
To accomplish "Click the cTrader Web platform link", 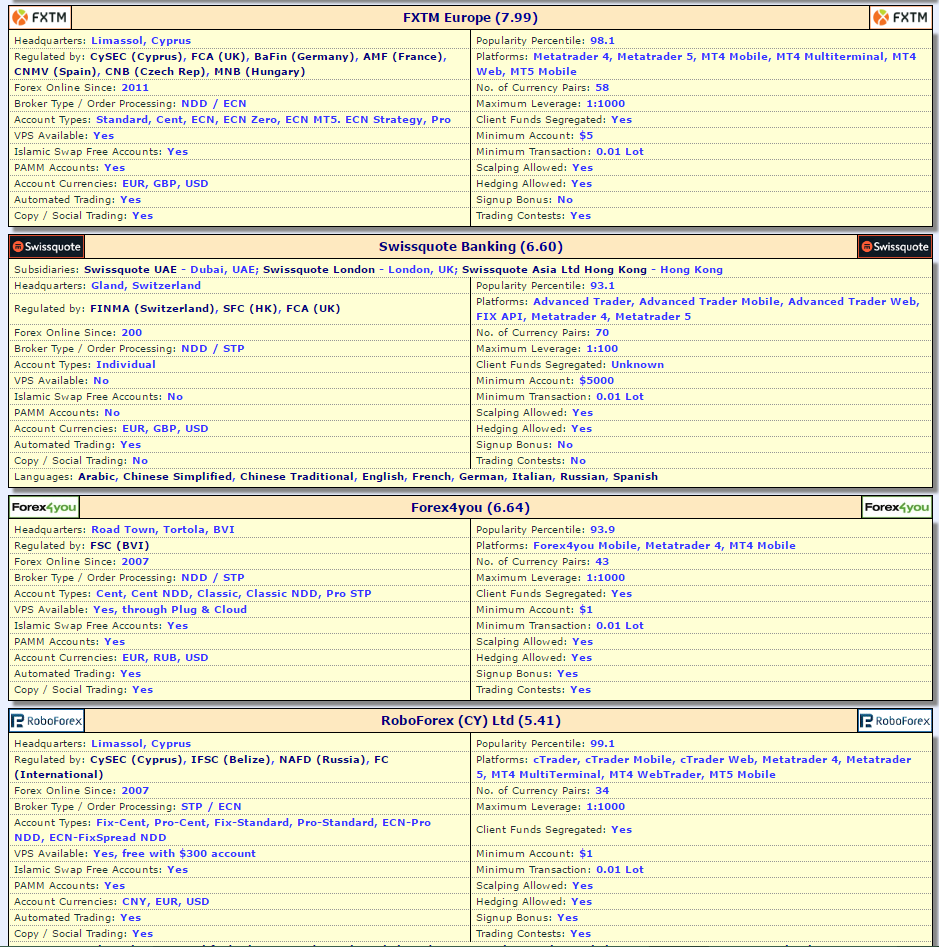I will point(717,760).
